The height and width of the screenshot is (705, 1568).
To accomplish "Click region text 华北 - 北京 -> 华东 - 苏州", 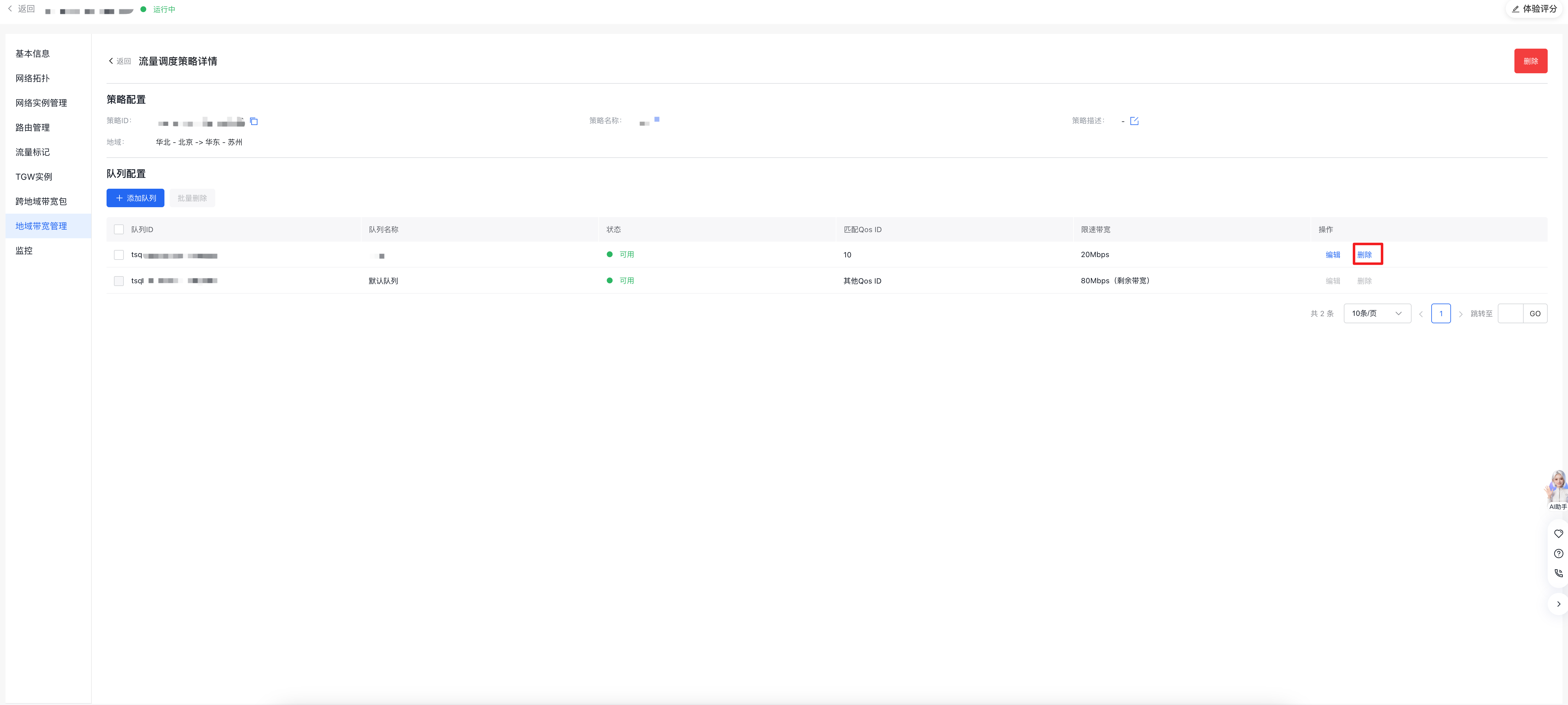I will (198, 142).
